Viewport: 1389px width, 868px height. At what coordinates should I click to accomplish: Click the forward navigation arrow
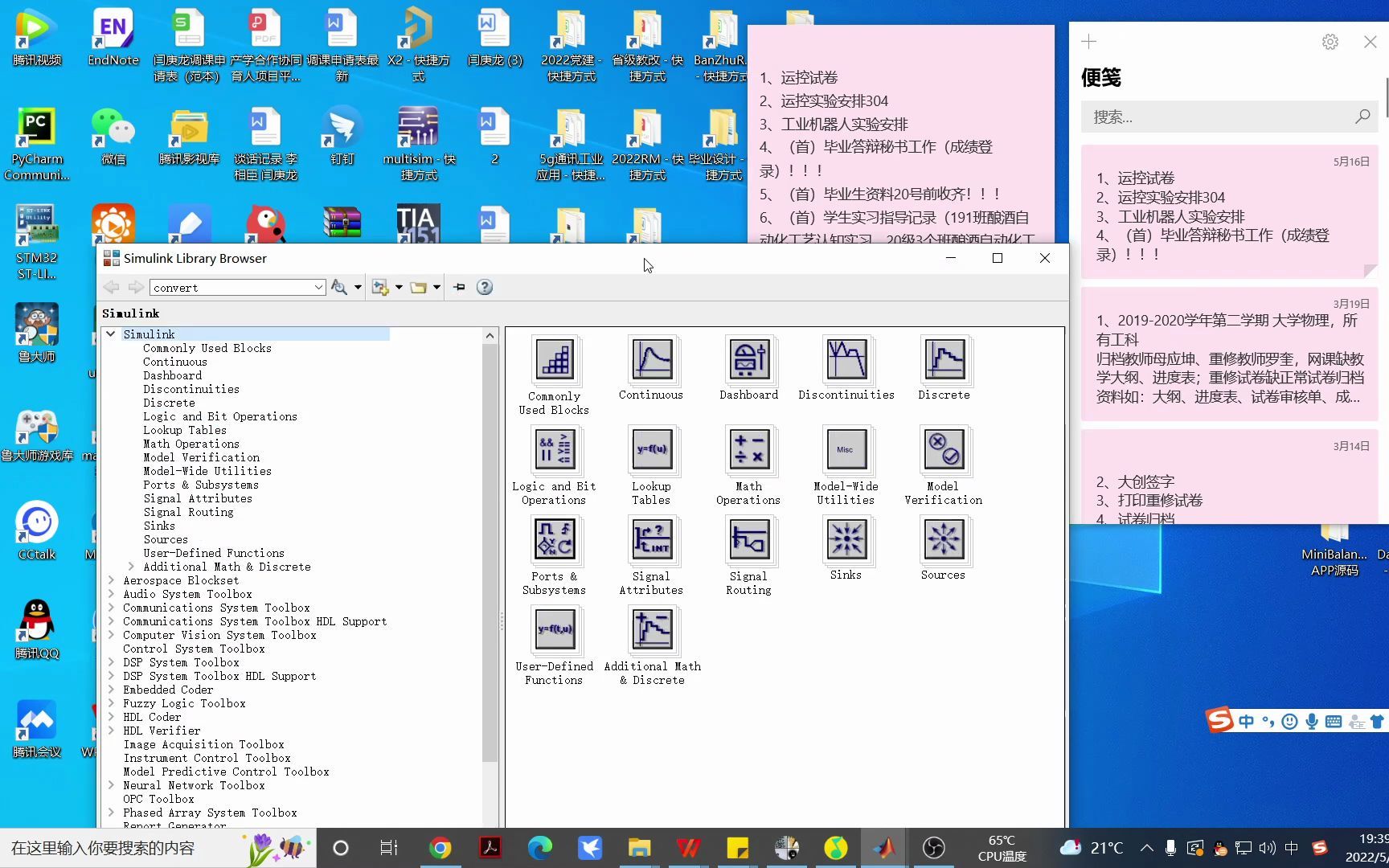click(x=136, y=287)
